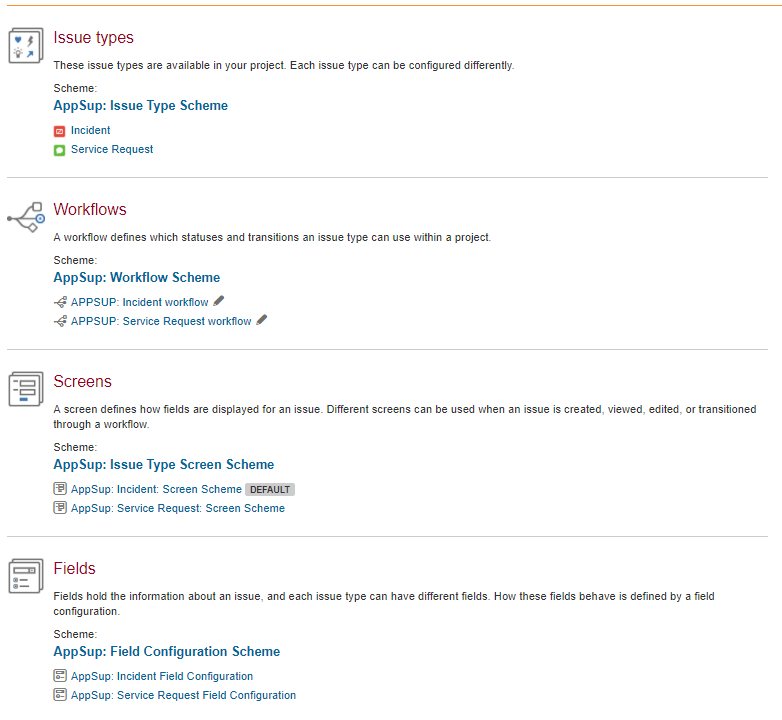Open AppSup: Service Request: Screen Scheme link
The width and height of the screenshot is (782, 720).
tap(178, 509)
